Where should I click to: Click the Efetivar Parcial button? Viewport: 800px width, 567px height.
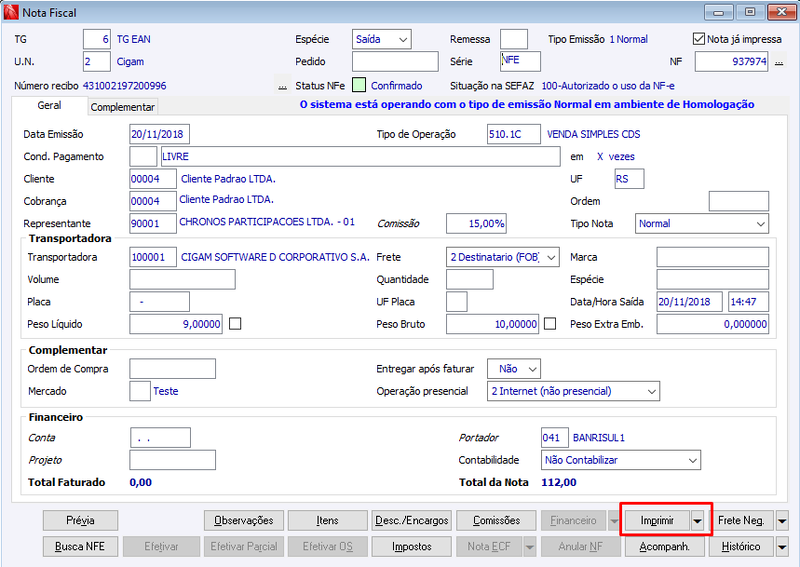tap(244, 547)
